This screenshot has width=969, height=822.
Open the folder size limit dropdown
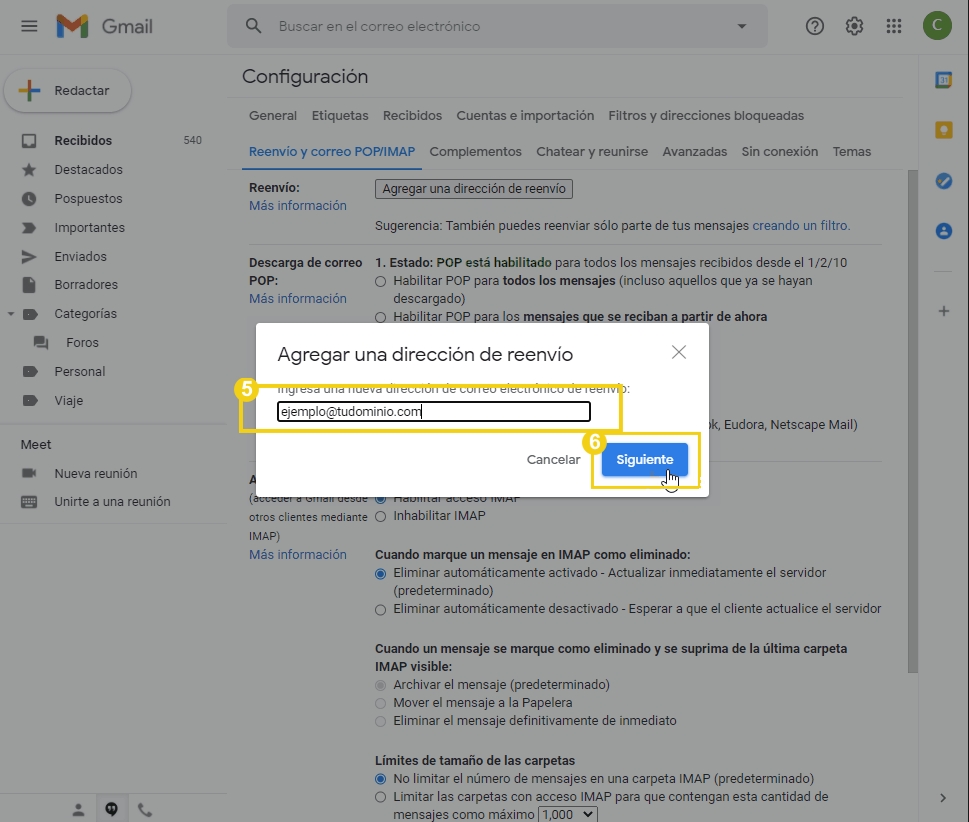pos(567,815)
